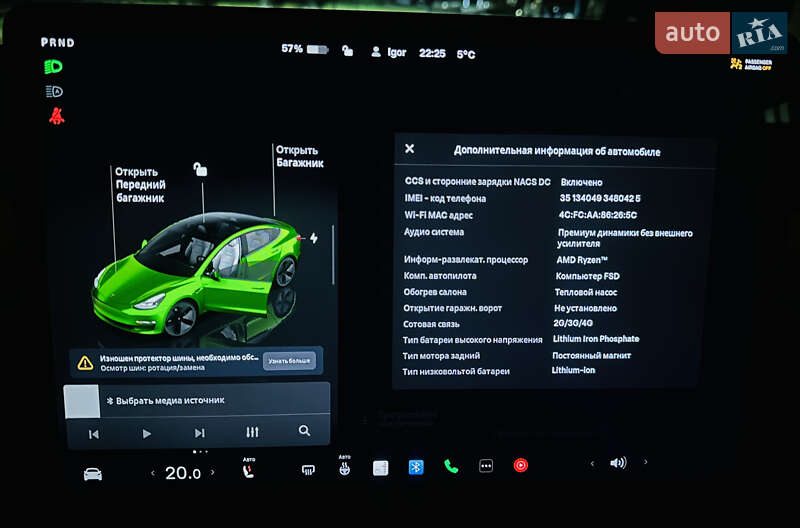This screenshot has height=528, width=800.
Task: Open the tire tread wear warning alert
Action: [196, 362]
